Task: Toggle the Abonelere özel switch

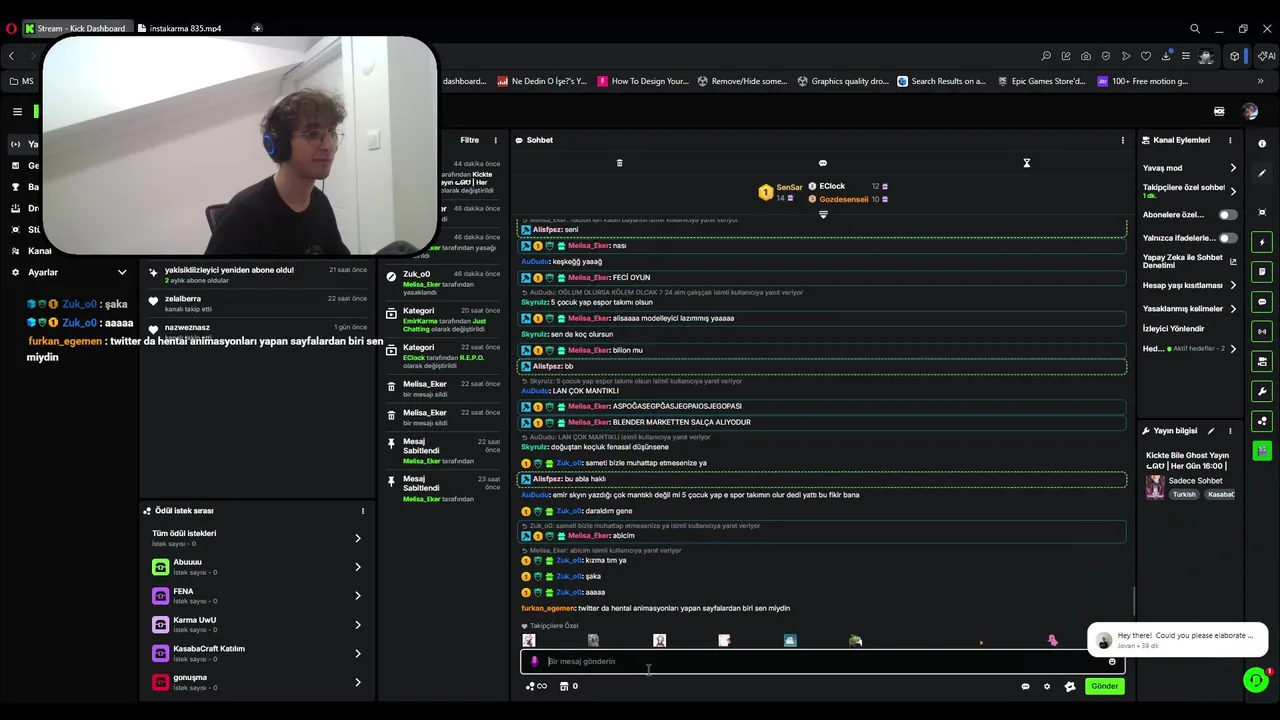Action: (x=1227, y=215)
